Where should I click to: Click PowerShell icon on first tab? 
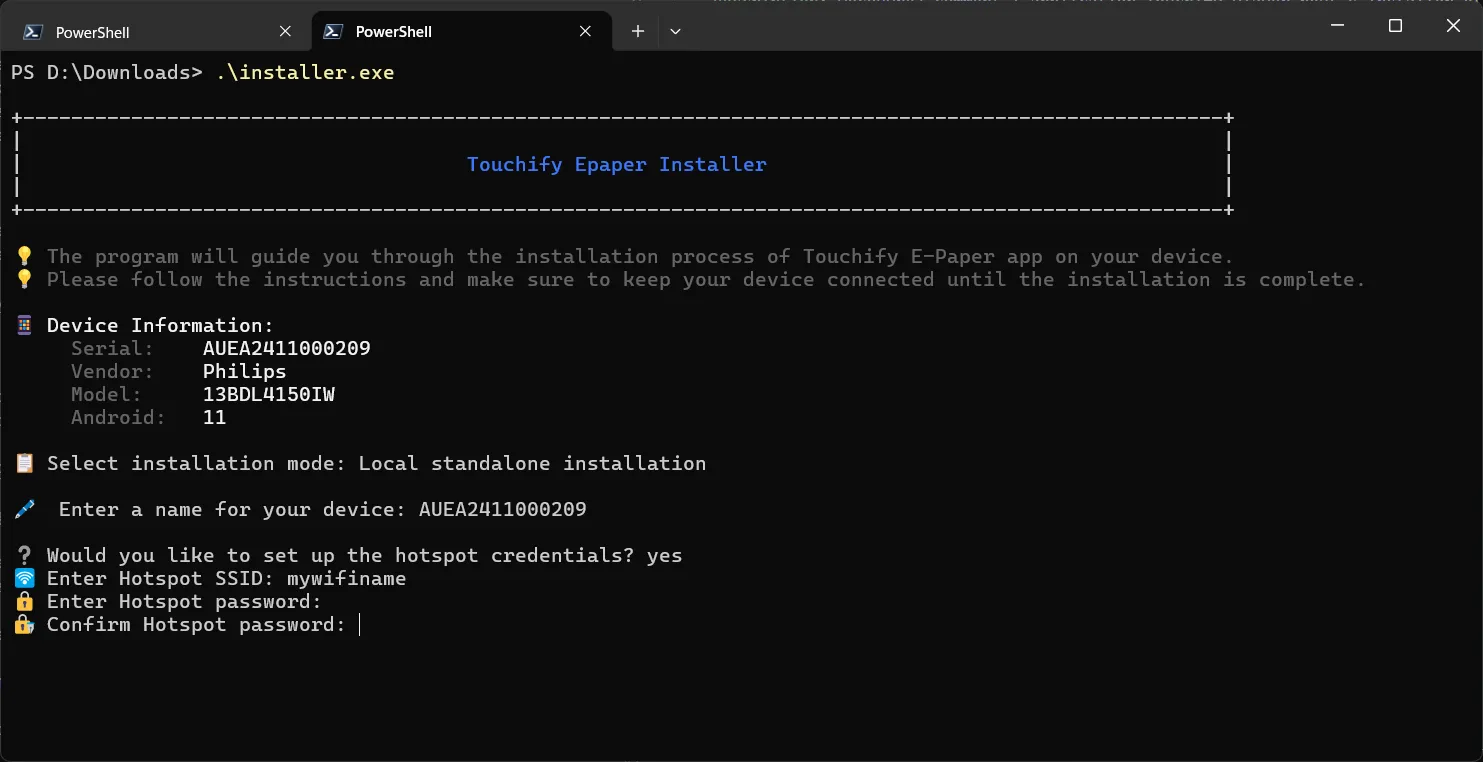33,32
